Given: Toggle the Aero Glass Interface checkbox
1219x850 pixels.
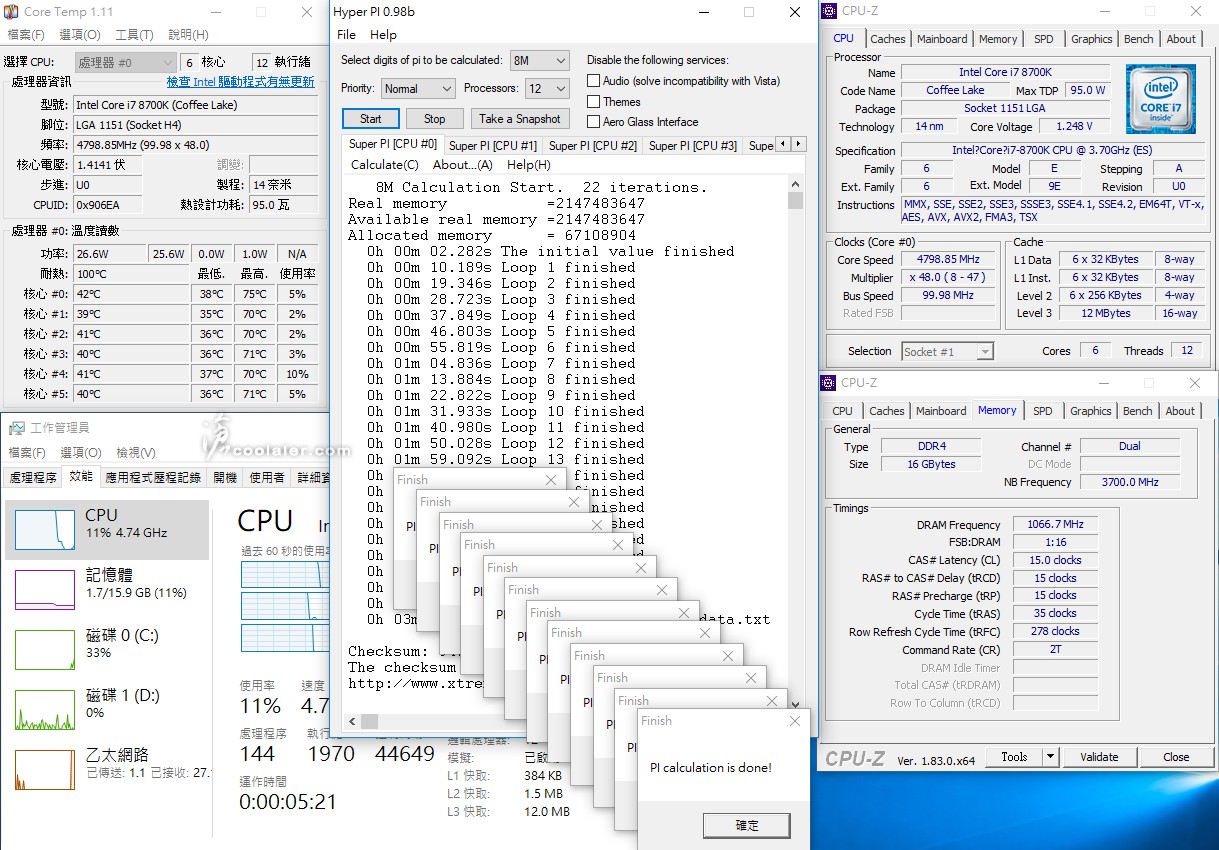Looking at the screenshot, I should pos(594,122).
